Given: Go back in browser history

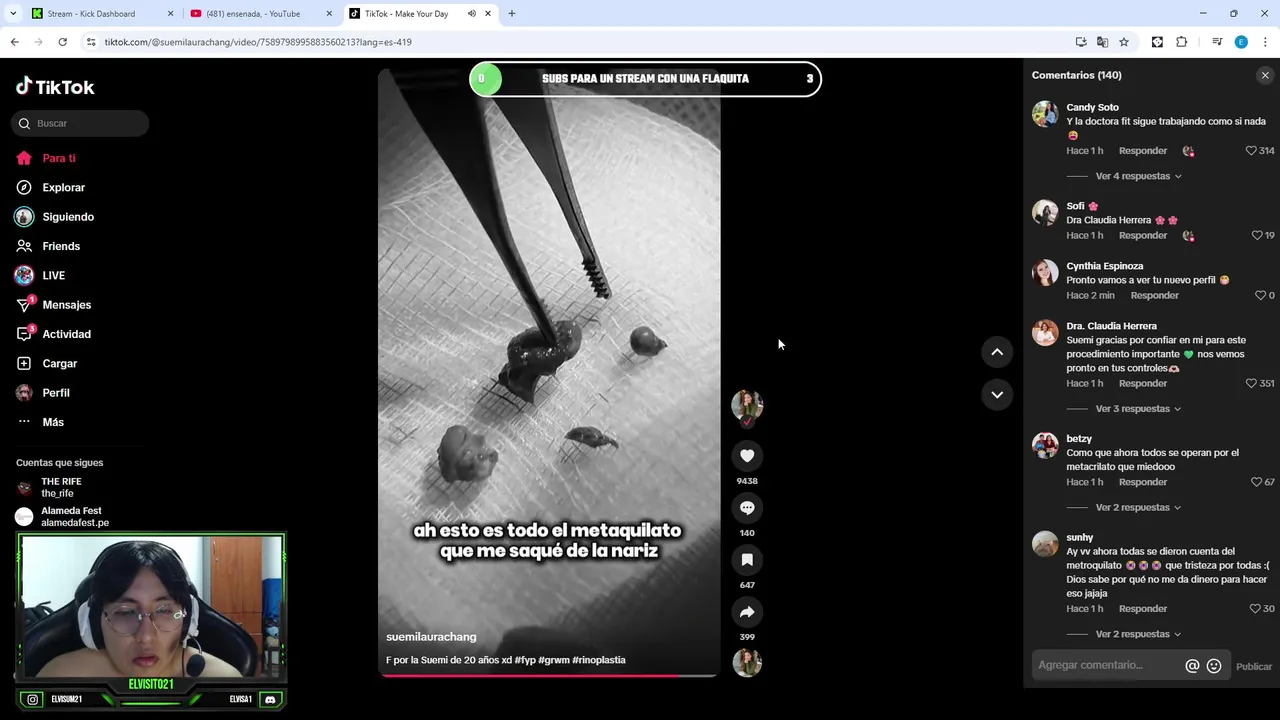Looking at the screenshot, I should 14,42.
